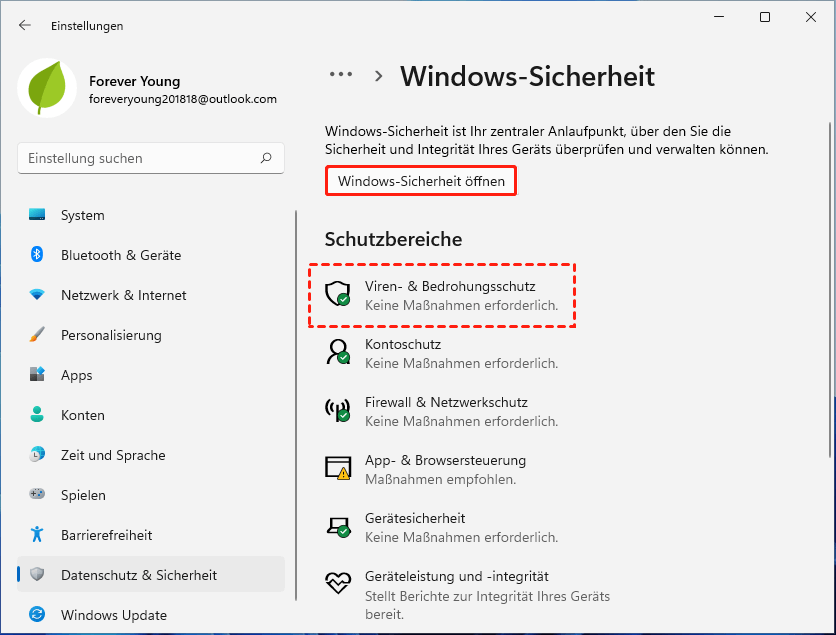The width and height of the screenshot is (836, 635).
Task: Click the Gerätesicherheit laptop icon
Action: pos(337,525)
